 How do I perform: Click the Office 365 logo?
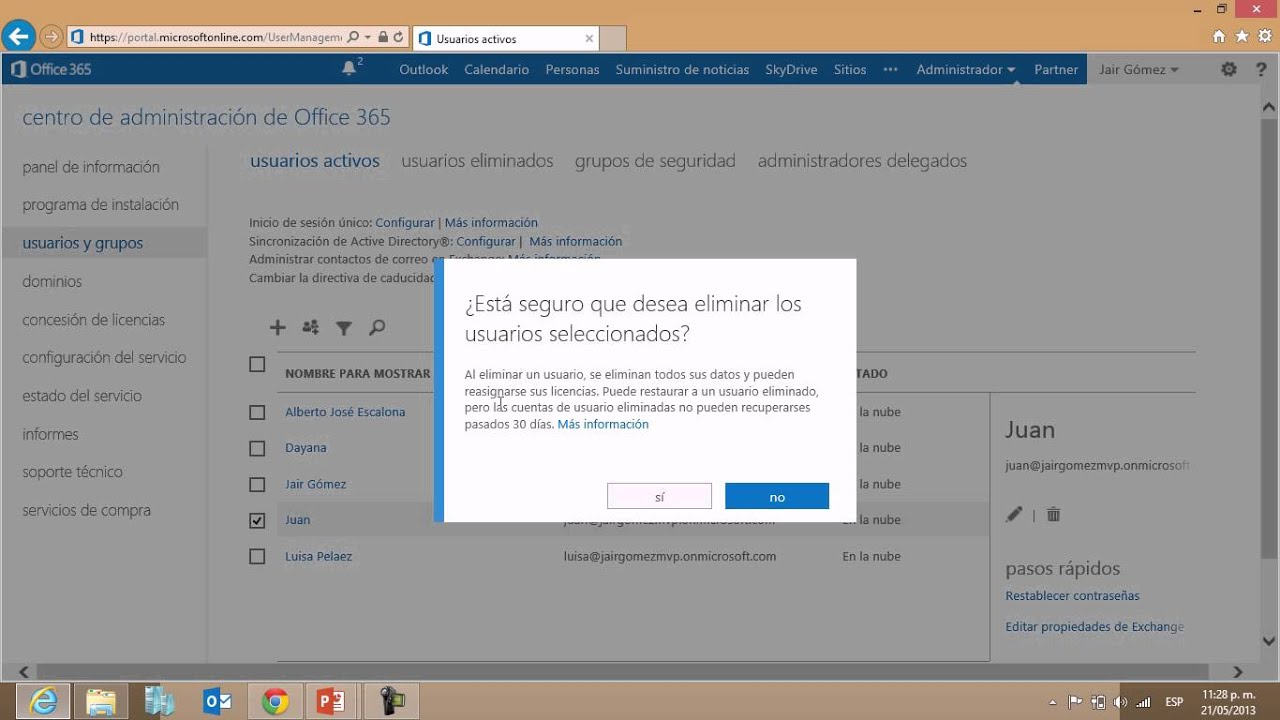[51, 69]
